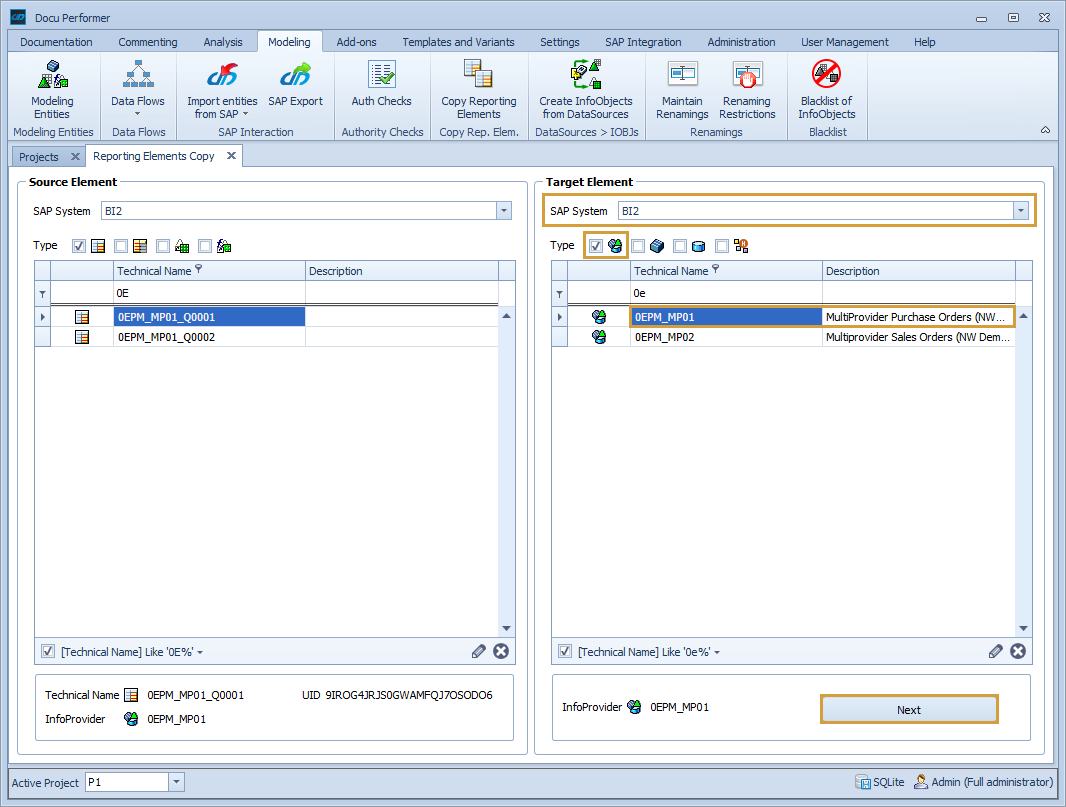Open the Active Project selector
Viewport: 1066px width, 807px height.
click(174, 782)
